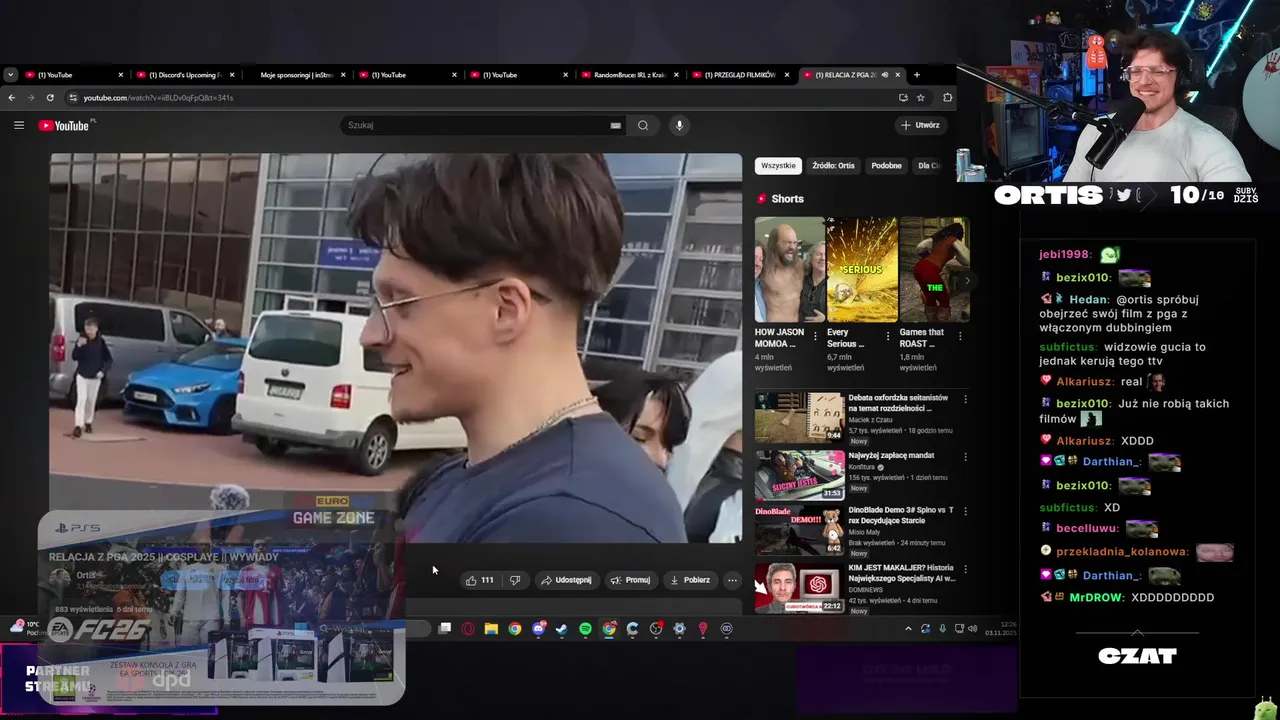Screen dimensions: 1280x720
Task: Click the Shorts section heading
Action: point(787,199)
